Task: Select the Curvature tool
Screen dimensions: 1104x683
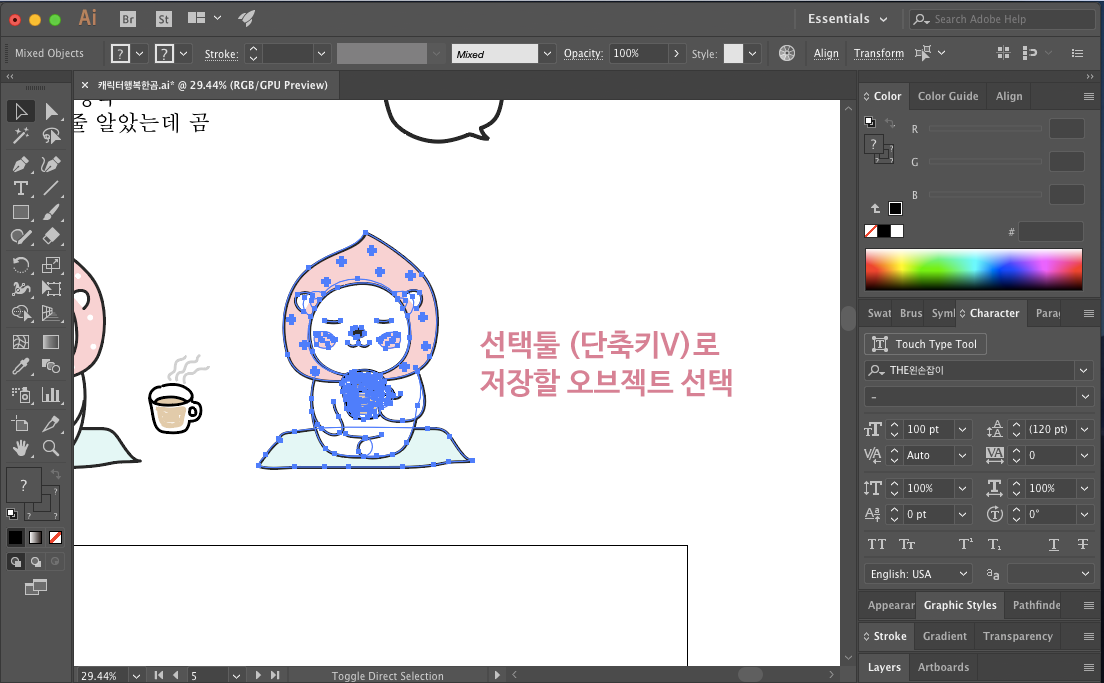Action: click(51, 164)
